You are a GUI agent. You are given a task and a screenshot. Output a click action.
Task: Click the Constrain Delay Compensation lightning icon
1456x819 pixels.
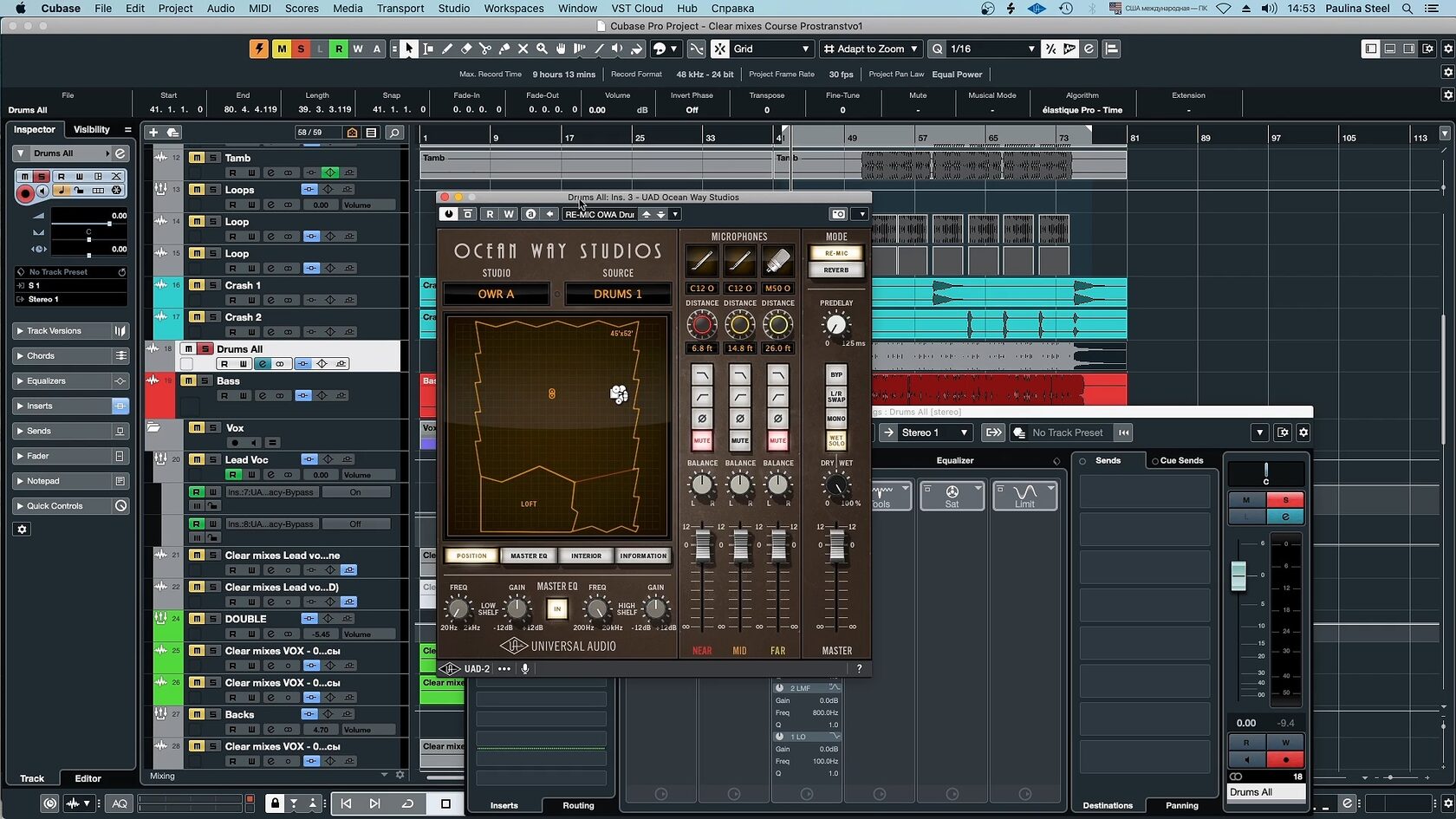point(259,49)
